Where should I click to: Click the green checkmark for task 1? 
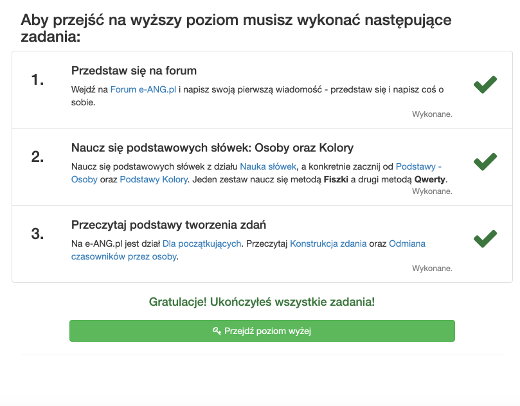[485, 85]
